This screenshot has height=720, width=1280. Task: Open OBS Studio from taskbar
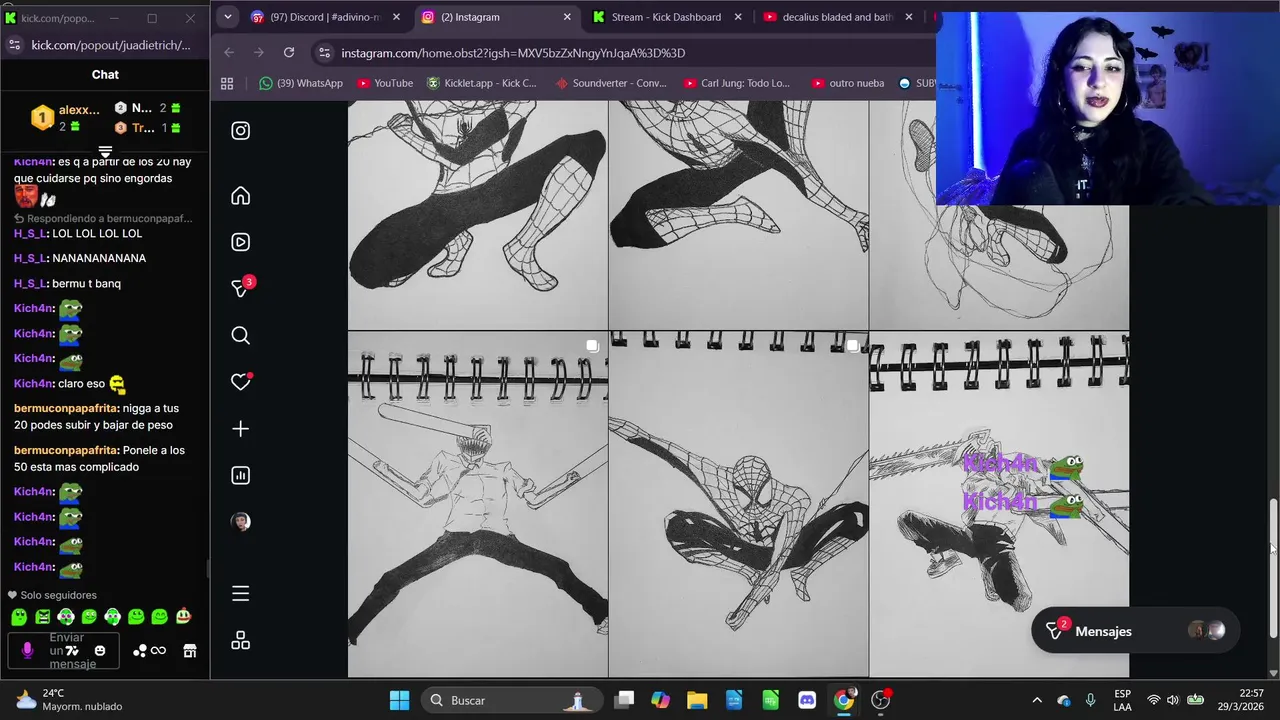pyautogui.click(x=880, y=700)
